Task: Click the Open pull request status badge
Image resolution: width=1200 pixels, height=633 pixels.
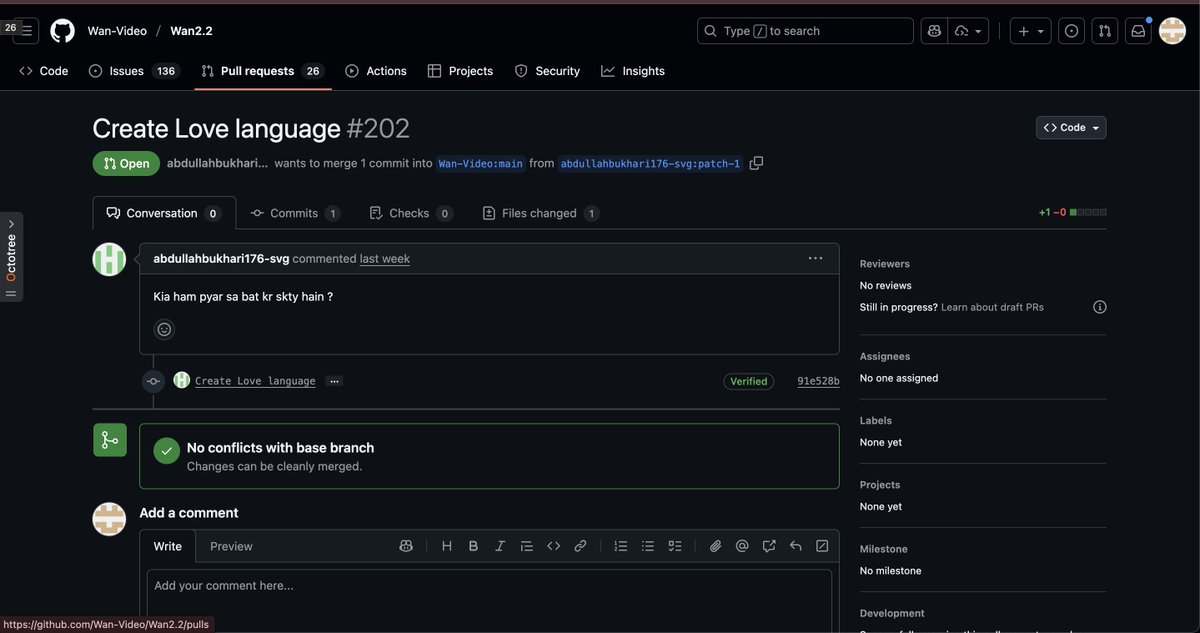Action: pyautogui.click(x=126, y=164)
